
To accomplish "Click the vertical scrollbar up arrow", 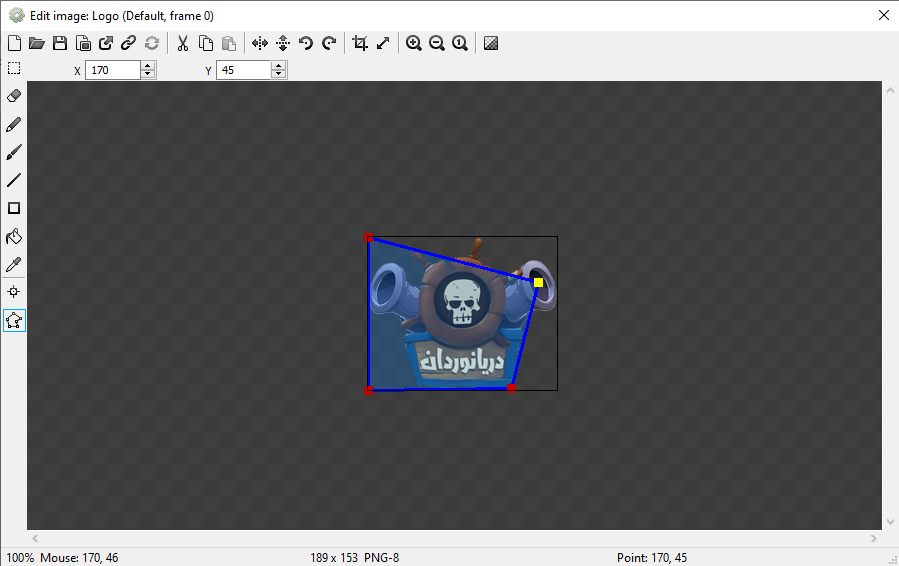I will (890, 90).
